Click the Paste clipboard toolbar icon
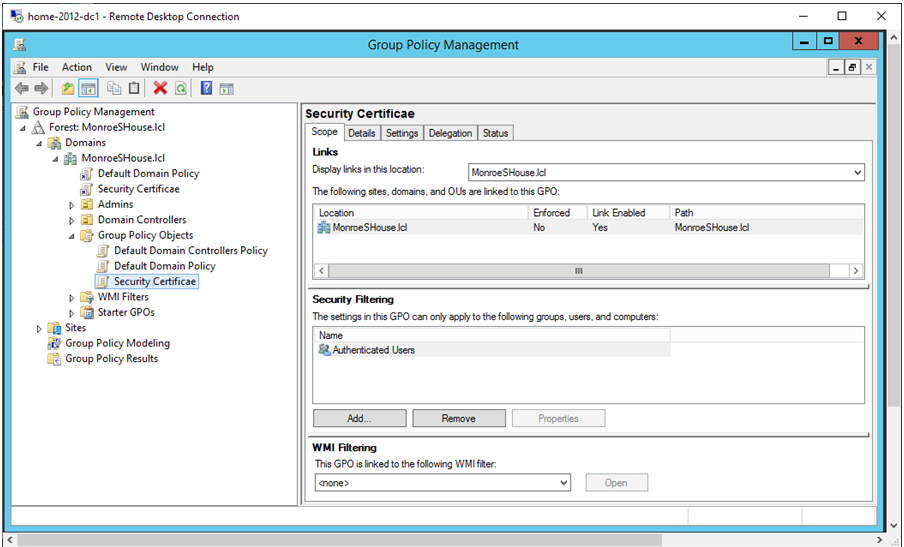 [134, 88]
